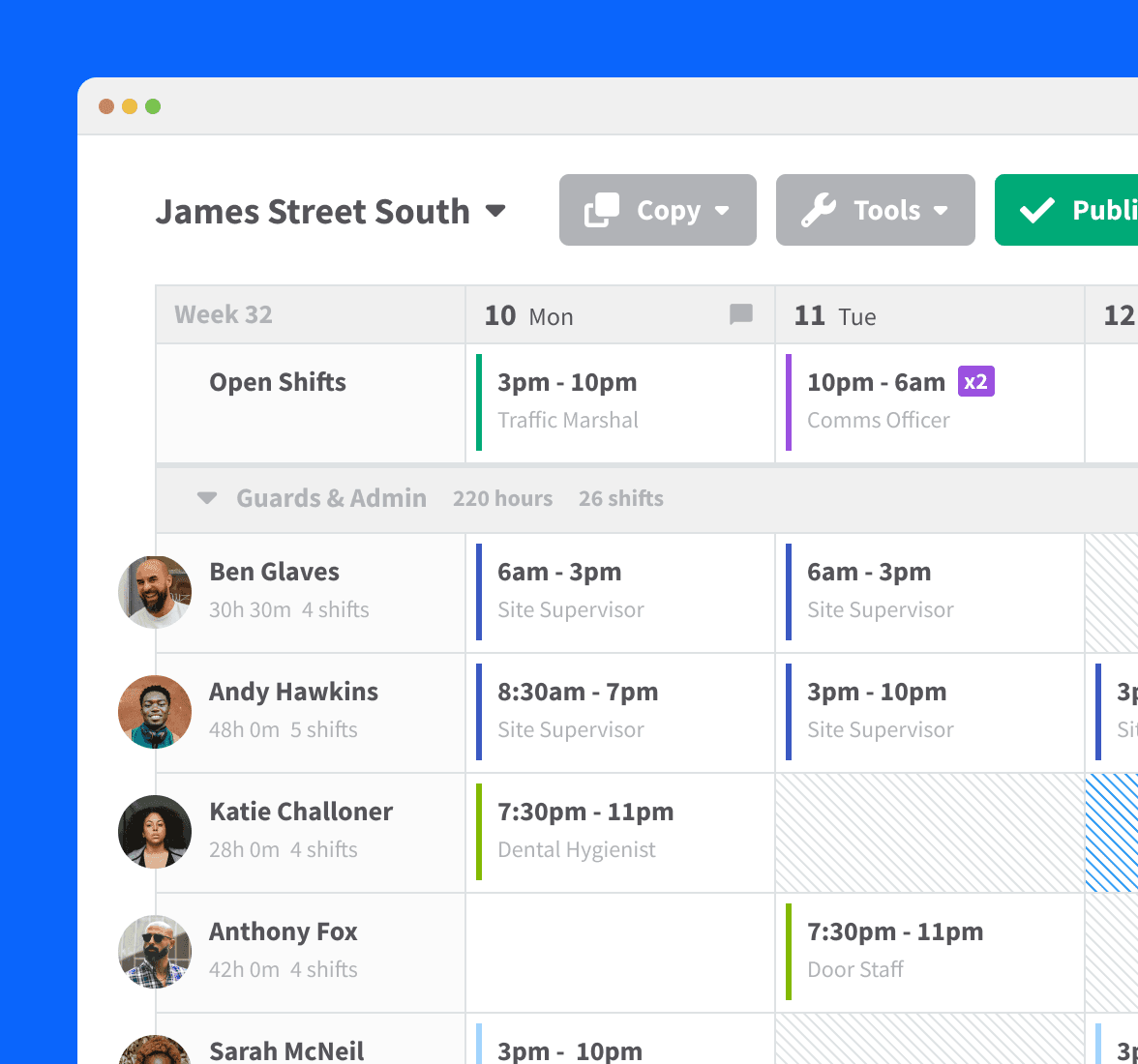Open Ben Glaves' Monday 6am - 3pm shift
This screenshot has height=1064, width=1138.
click(619, 591)
